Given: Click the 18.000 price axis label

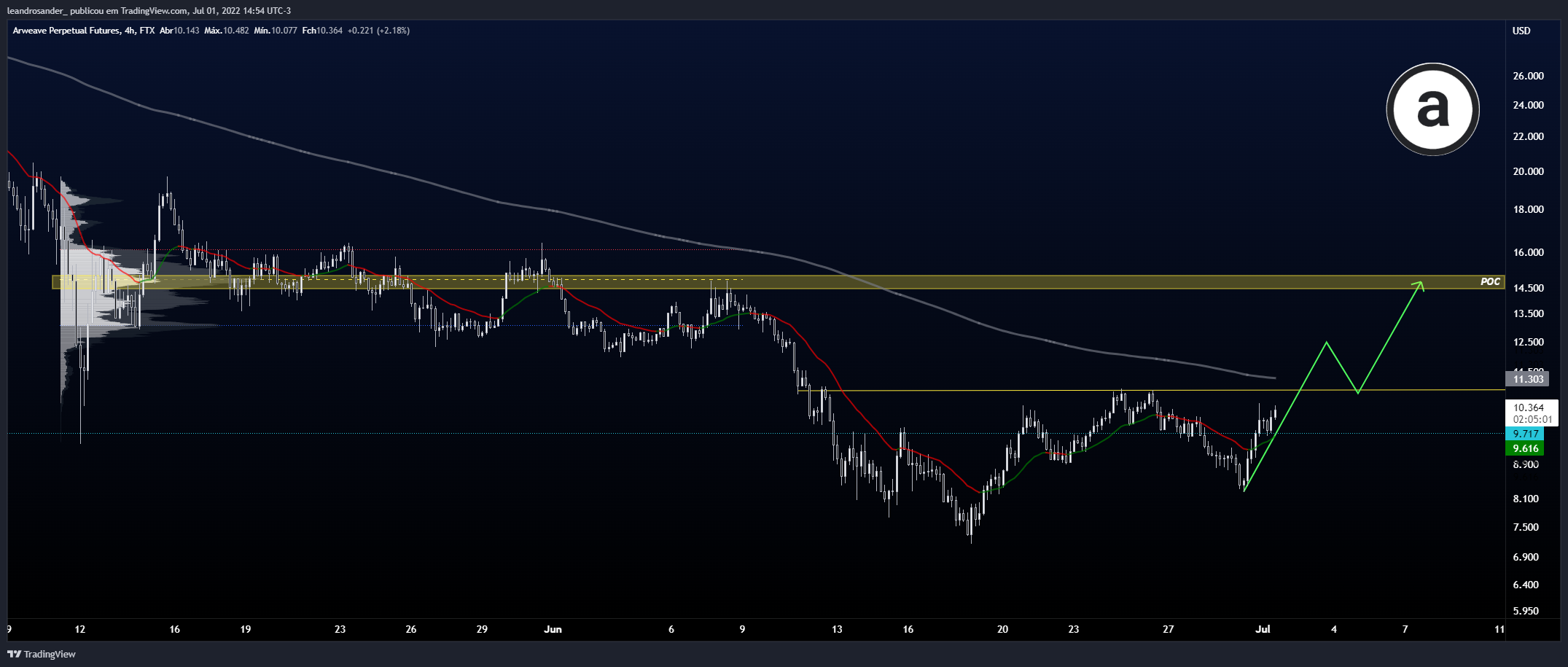Looking at the screenshot, I should (1528, 209).
